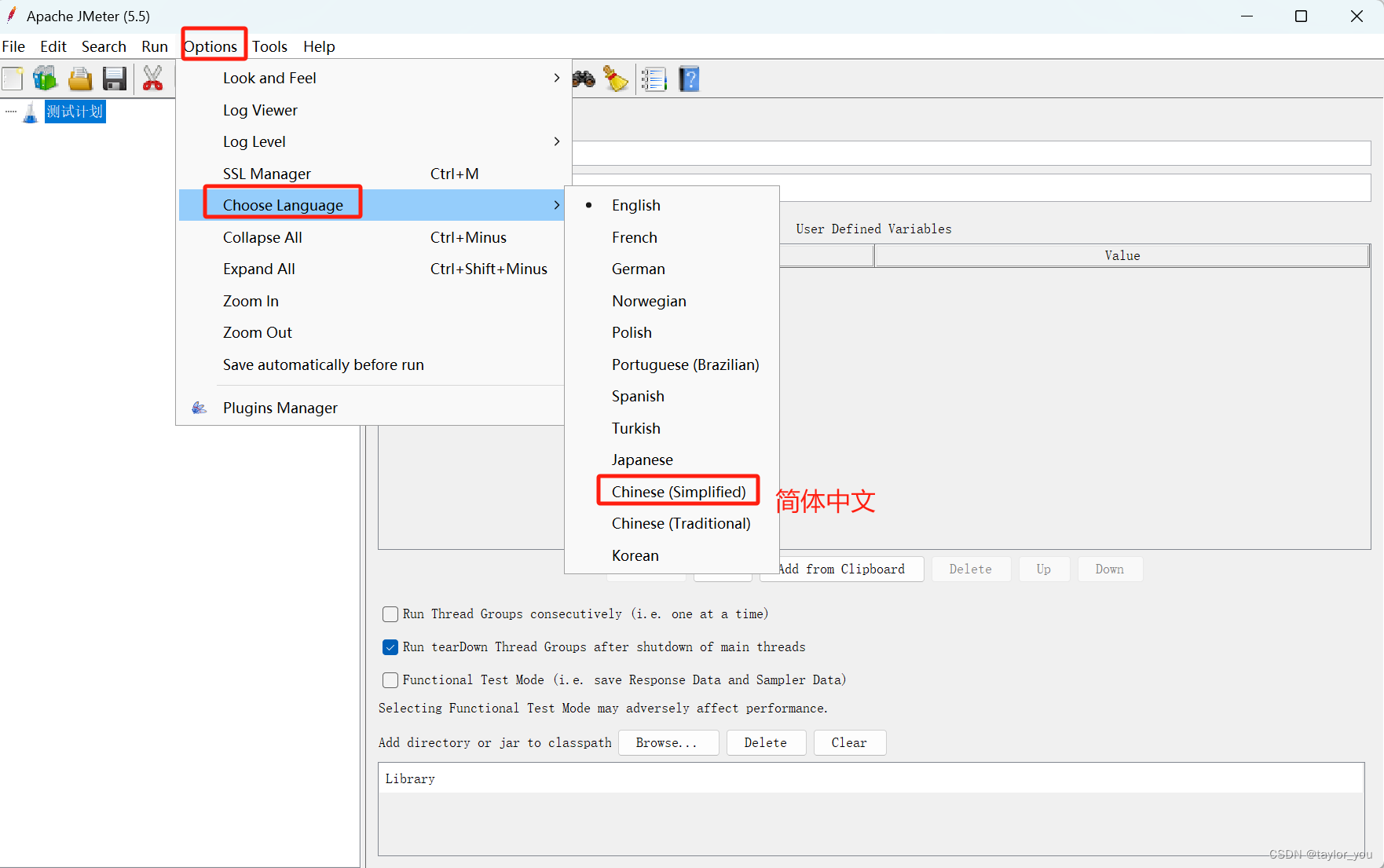Select Portuguese (Brazilian) language

685,364
